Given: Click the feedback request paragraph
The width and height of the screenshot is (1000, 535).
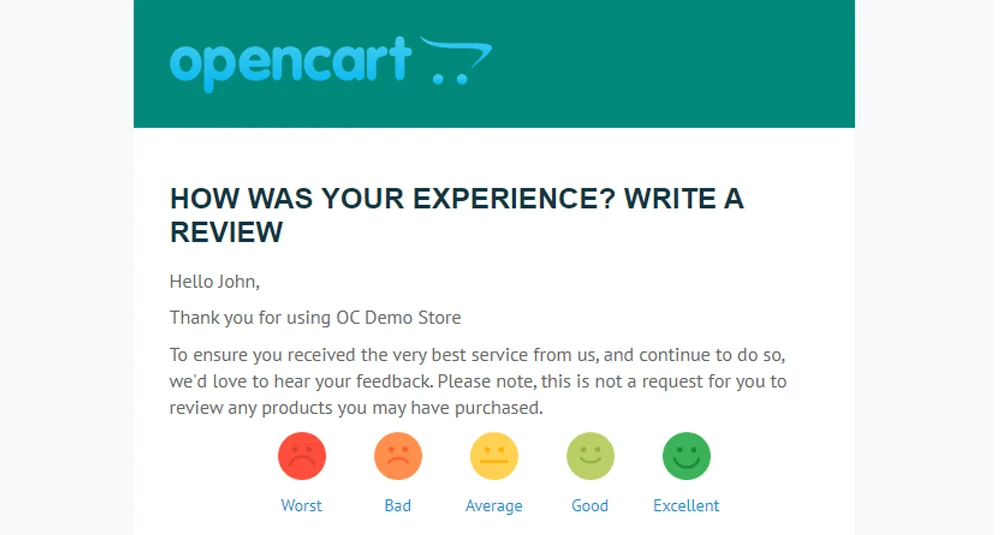Looking at the screenshot, I should [478, 381].
